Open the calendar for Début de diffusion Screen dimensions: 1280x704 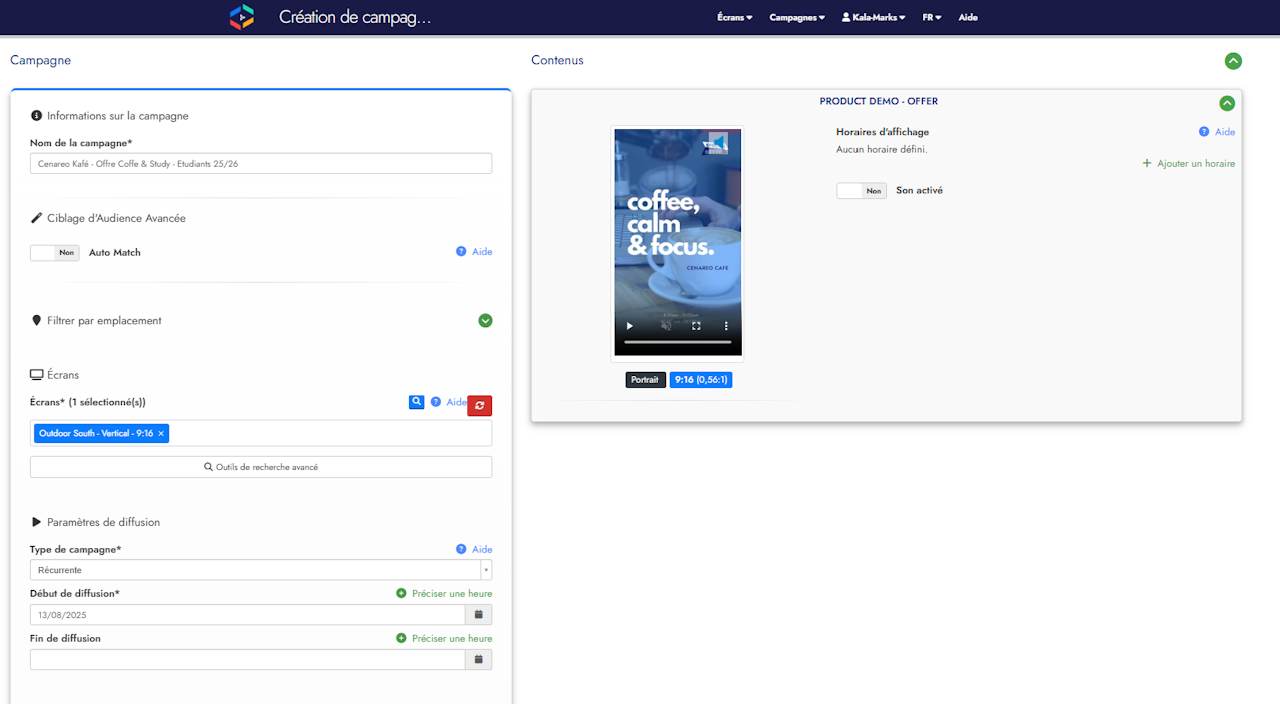tap(479, 615)
